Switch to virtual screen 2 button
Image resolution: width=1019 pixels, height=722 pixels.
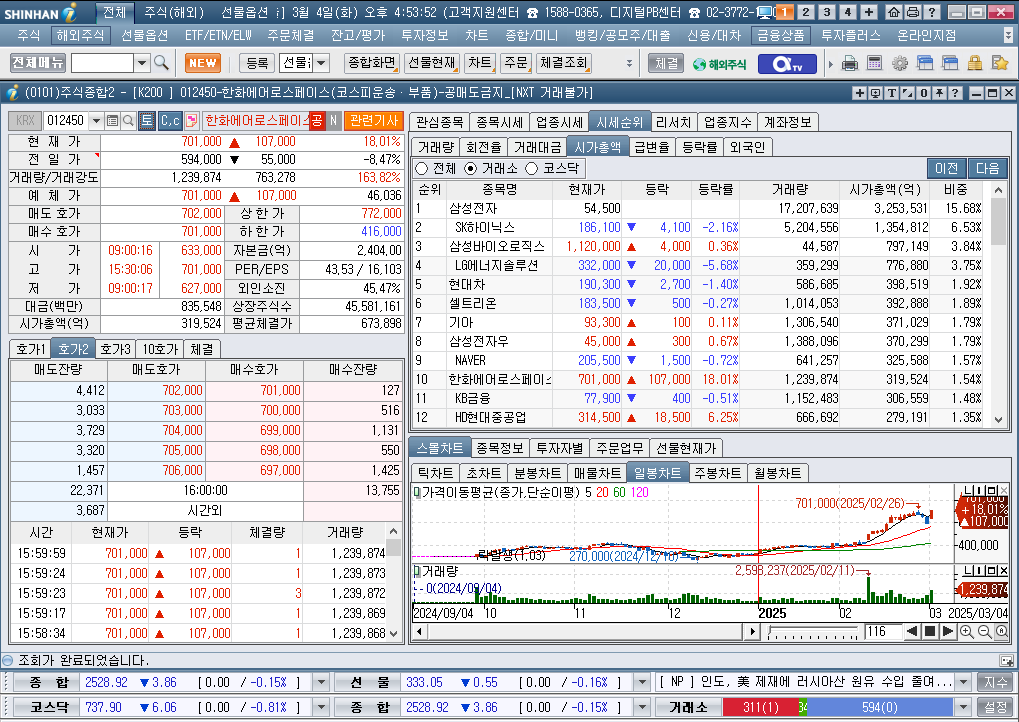pos(806,12)
